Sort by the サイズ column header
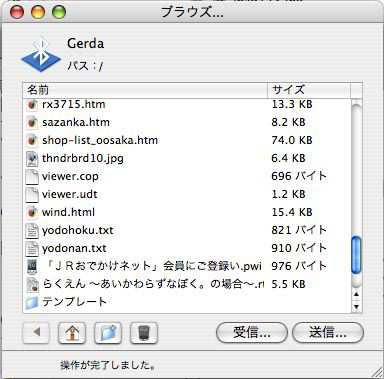Screen dimensions: 384x379 (309, 90)
